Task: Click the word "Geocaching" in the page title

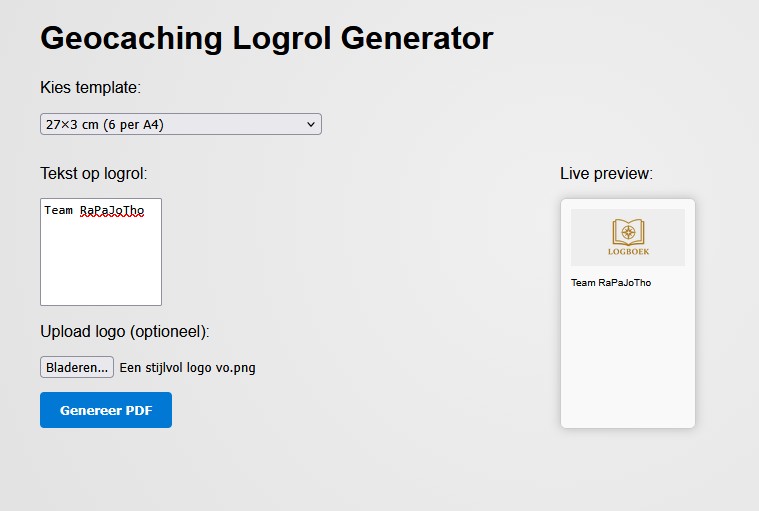Action: click(x=131, y=39)
